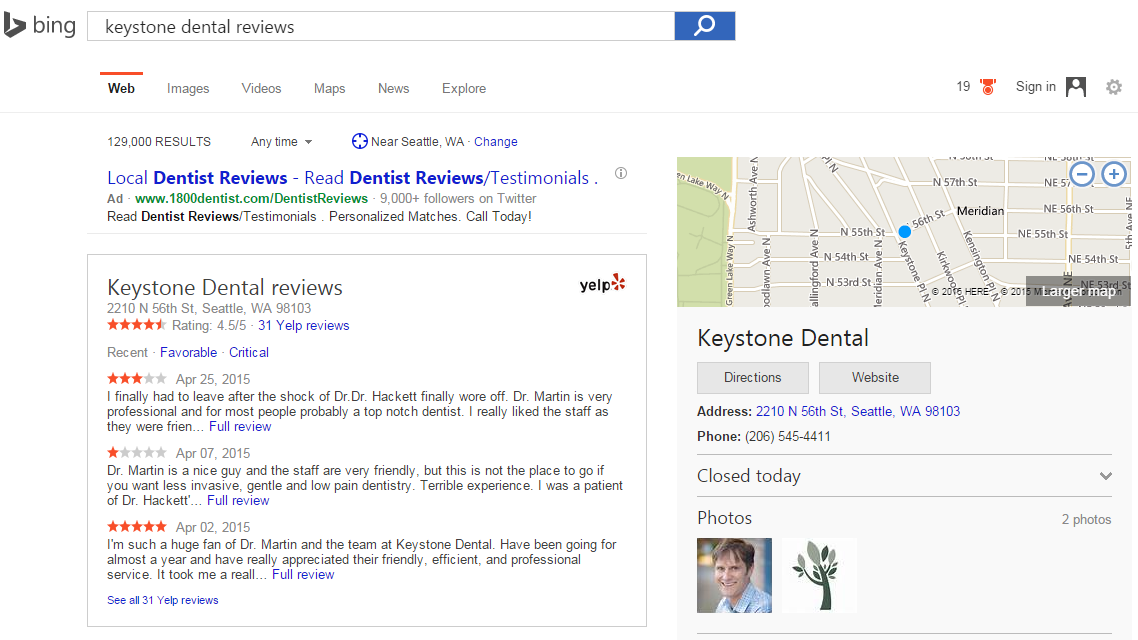Image resolution: width=1138 pixels, height=640 pixels.
Task: Expand the Closed today hours
Action: click(x=1105, y=476)
